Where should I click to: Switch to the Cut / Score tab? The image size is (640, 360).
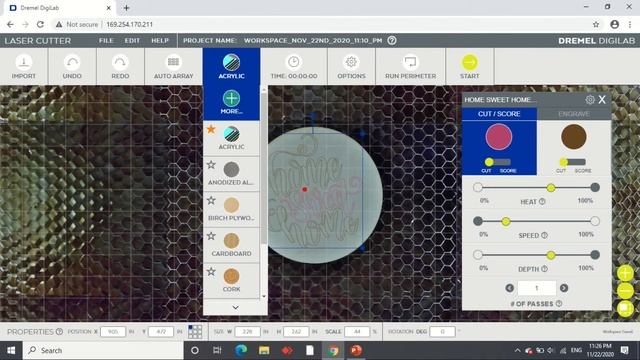[499, 114]
